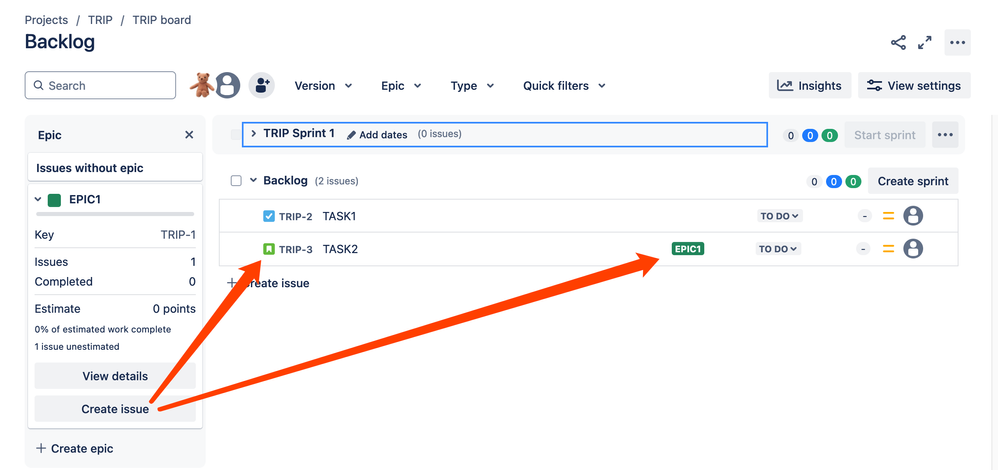The width and height of the screenshot is (998, 470).
Task: Open assignee avatar for TASK2
Action: [x=913, y=248]
